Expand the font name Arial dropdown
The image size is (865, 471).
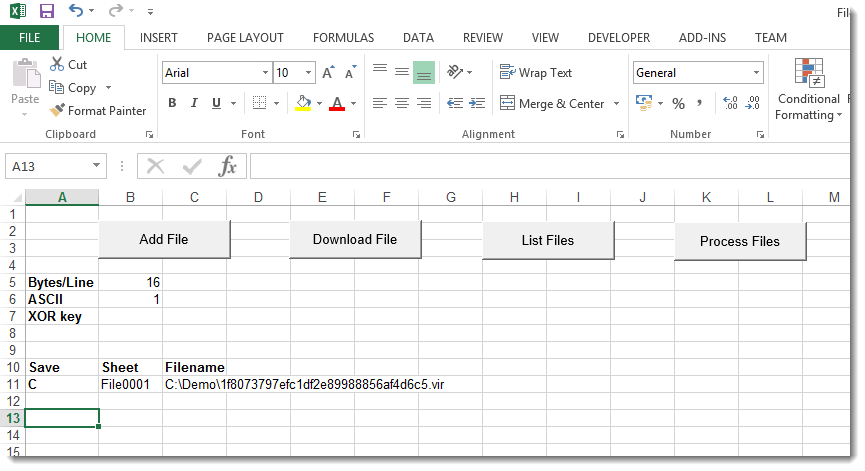click(265, 73)
